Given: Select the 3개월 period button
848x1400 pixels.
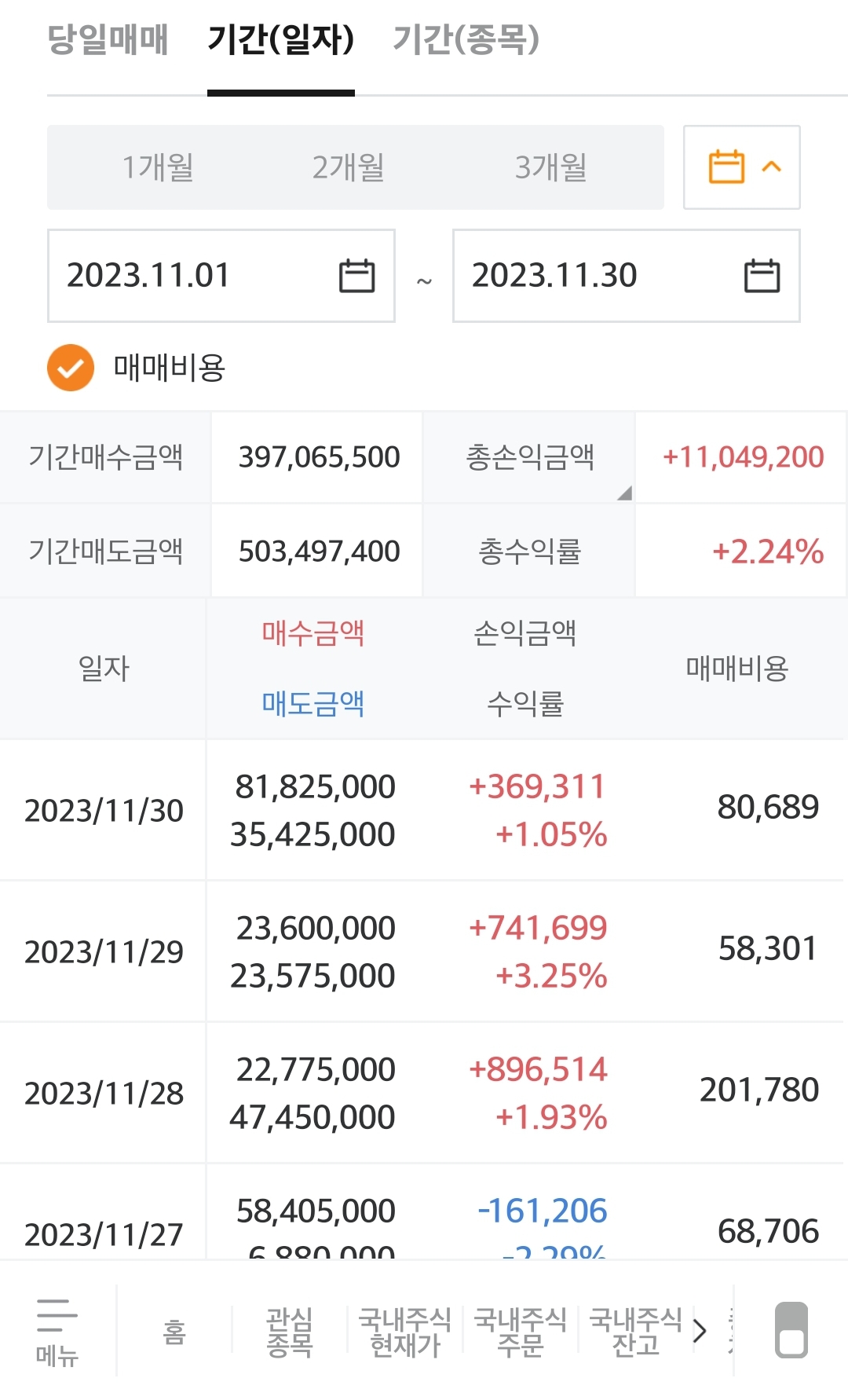Looking at the screenshot, I should click(x=550, y=167).
